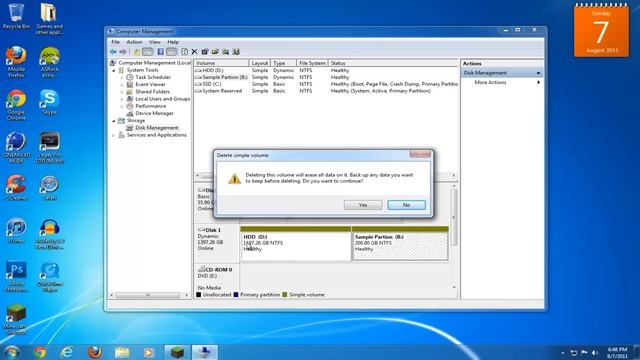This screenshot has width=640, height=360.
Task: Open the Safari desktop shortcut
Action: coord(49,188)
